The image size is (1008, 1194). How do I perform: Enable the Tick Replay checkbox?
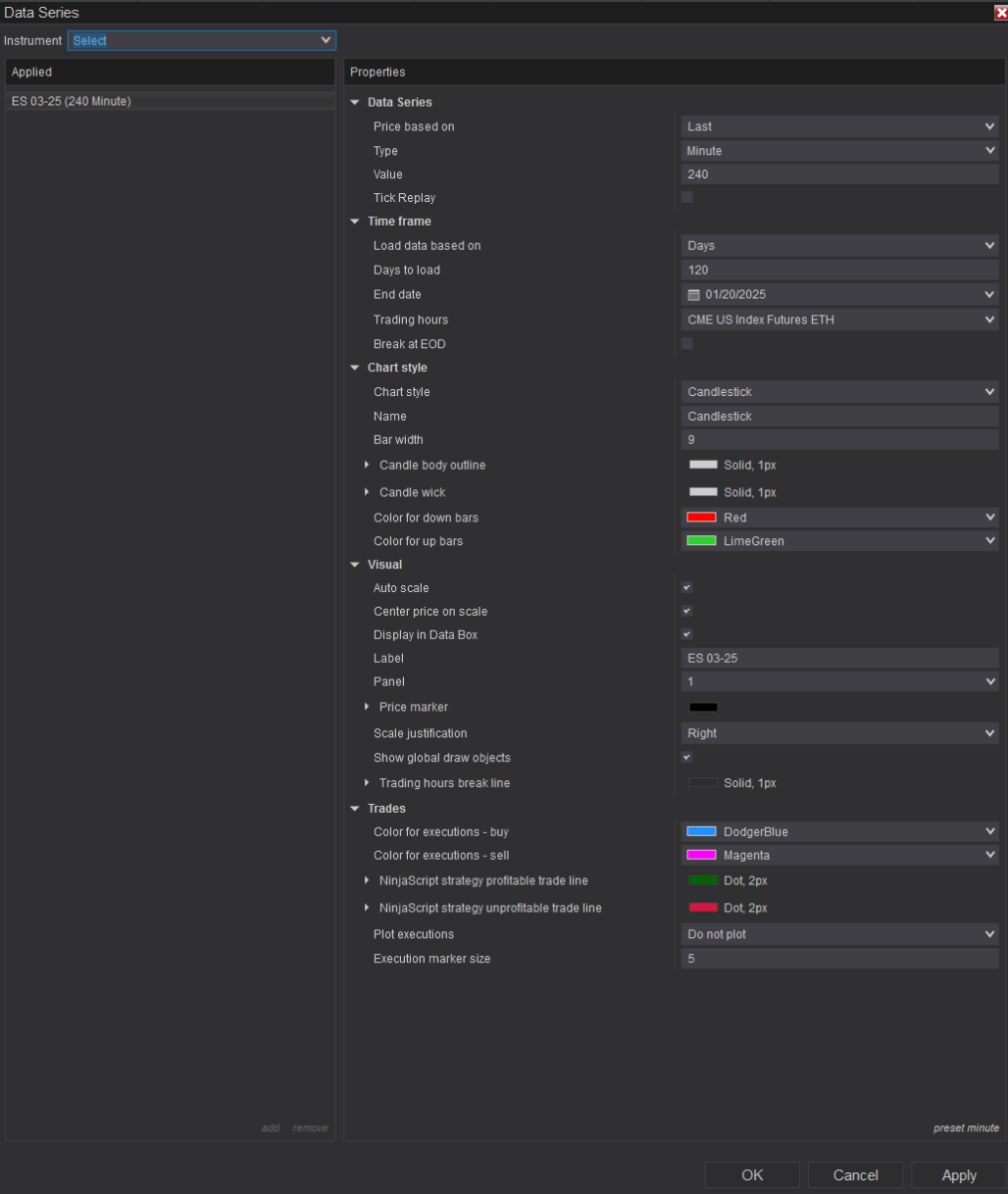point(687,197)
